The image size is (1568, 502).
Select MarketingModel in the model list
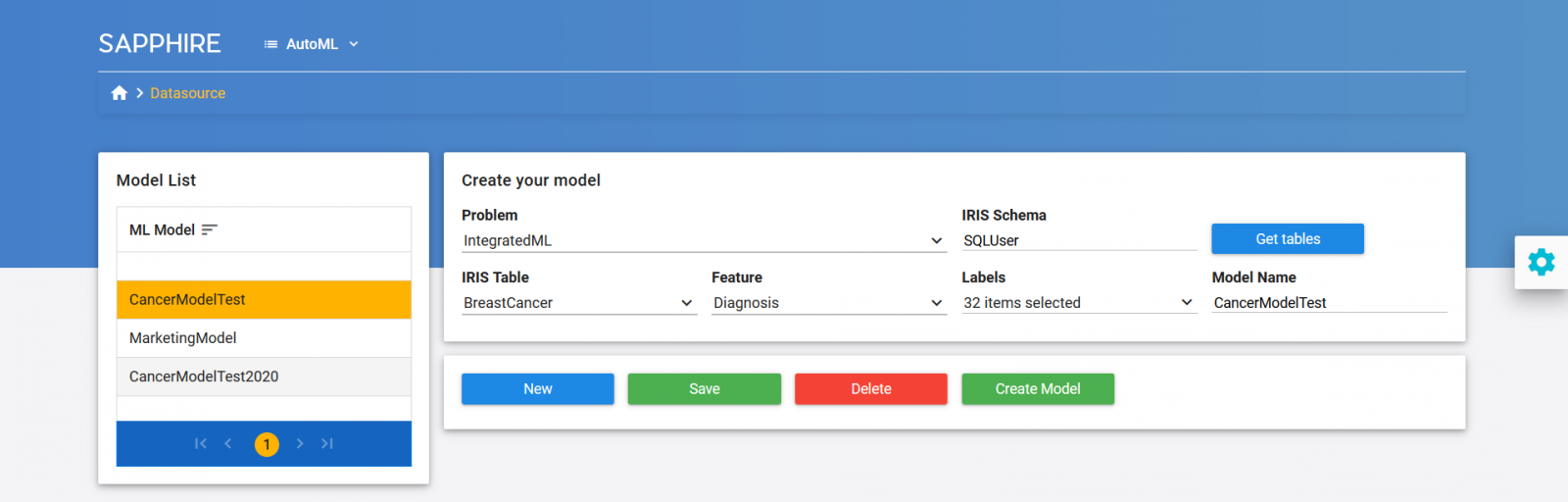(183, 338)
